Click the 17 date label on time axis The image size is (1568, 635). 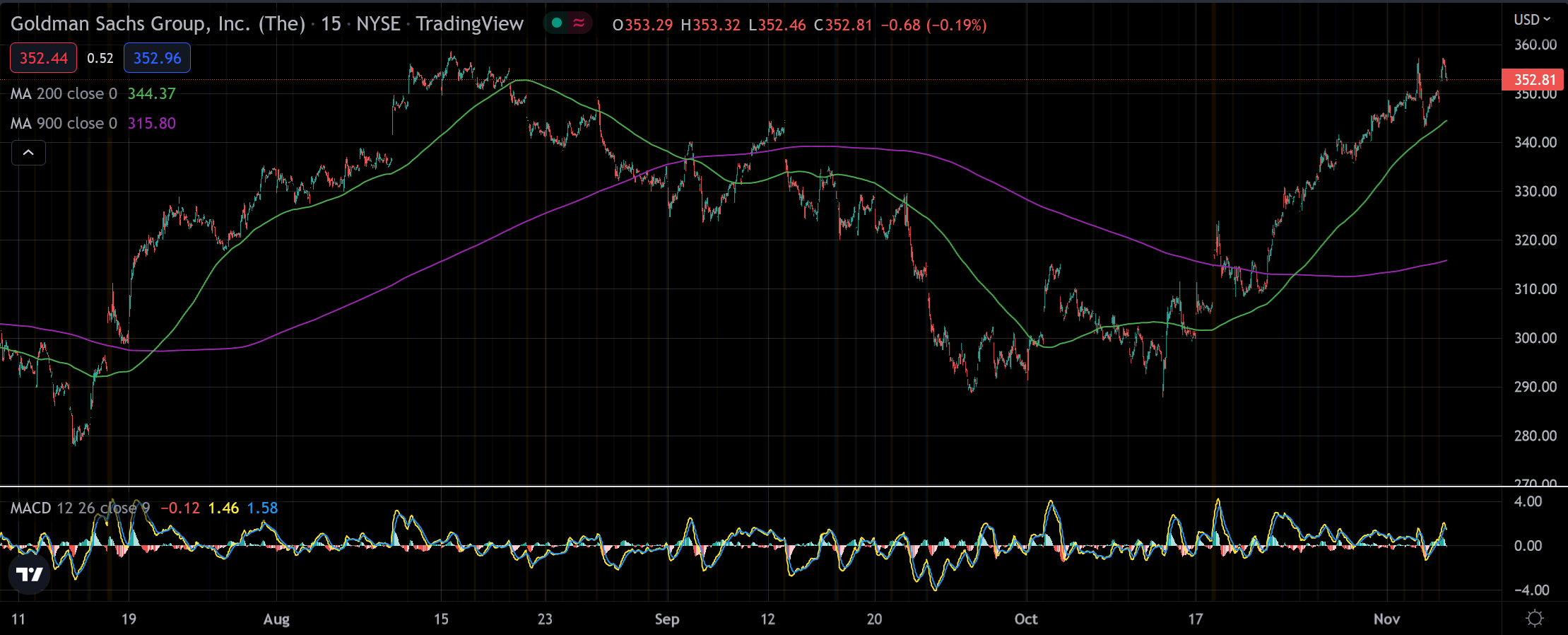[1195, 619]
